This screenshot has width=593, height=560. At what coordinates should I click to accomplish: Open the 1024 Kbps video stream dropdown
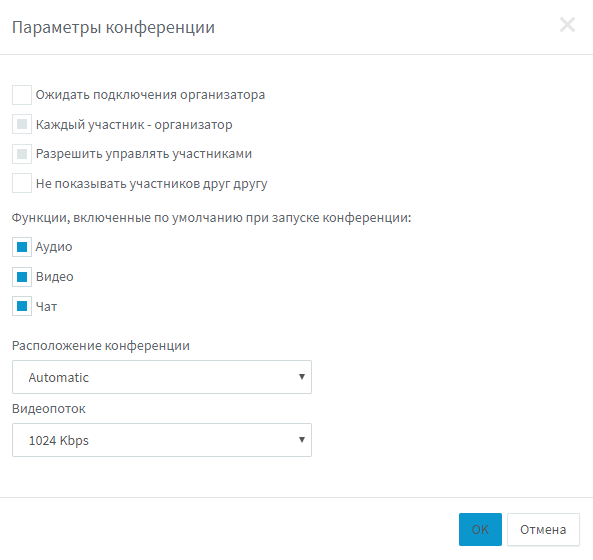pos(162,440)
